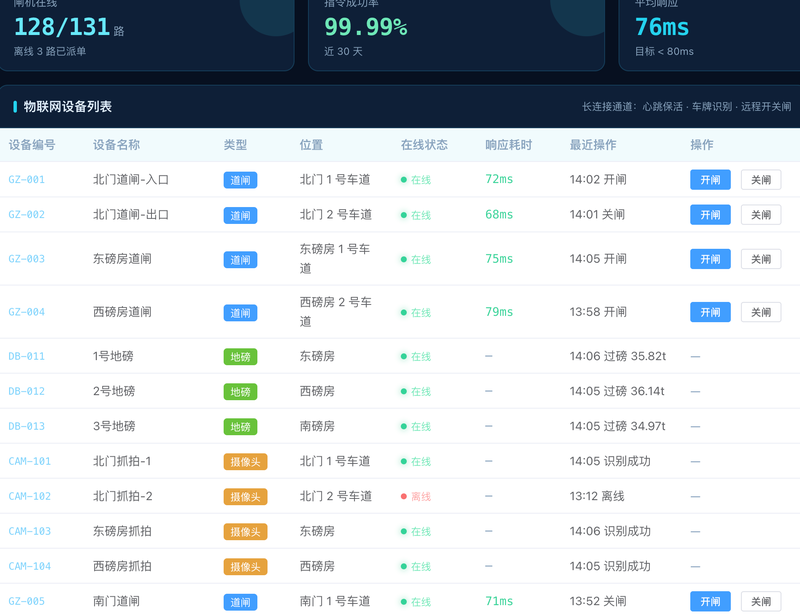Open device link GZ-002

coord(27,215)
